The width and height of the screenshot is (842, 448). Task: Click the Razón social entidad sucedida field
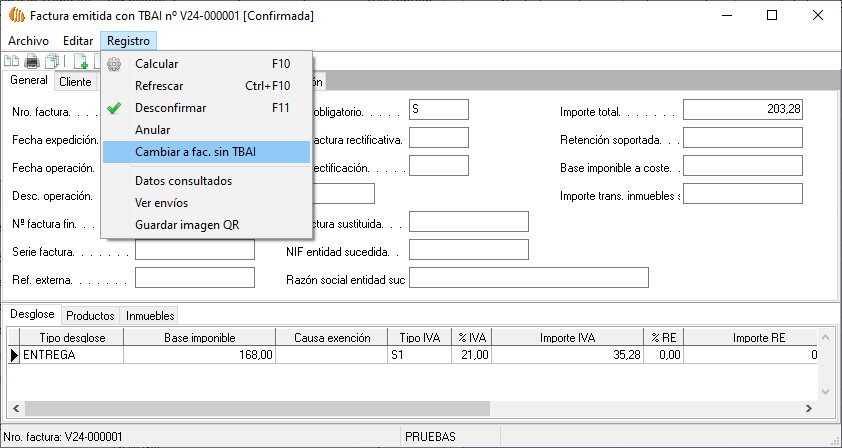point(528,278)
